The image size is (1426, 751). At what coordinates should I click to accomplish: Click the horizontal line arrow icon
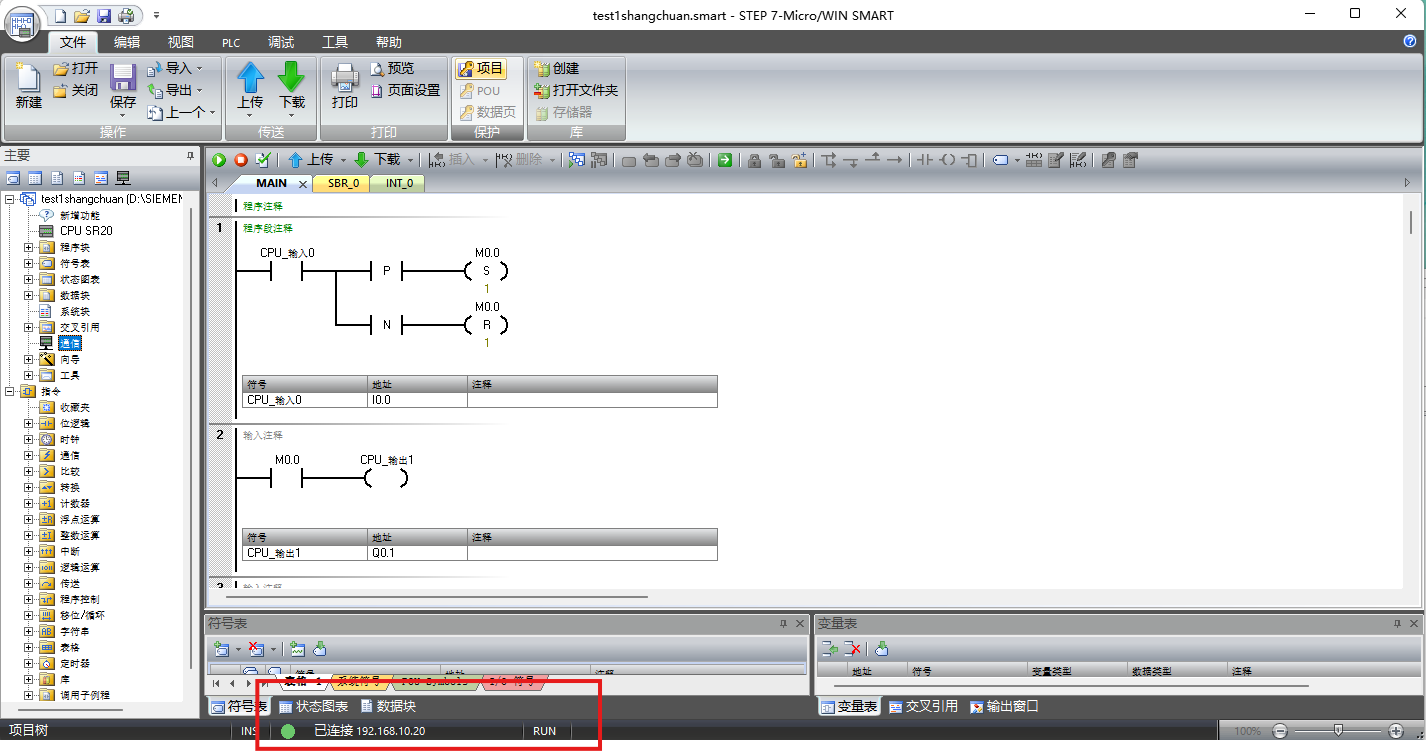pyautogui.click(x=894, y=160)
